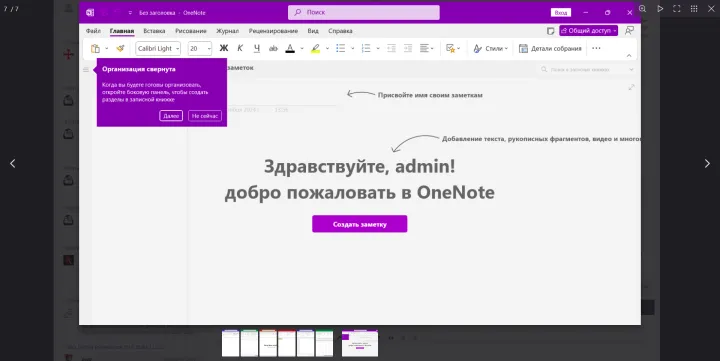
Task: Open the Файл menu
Action: coord(93,31)
